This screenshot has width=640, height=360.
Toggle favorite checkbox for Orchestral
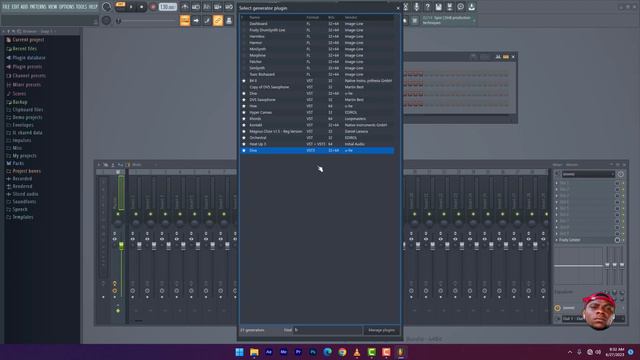click(x=244, y=138)
